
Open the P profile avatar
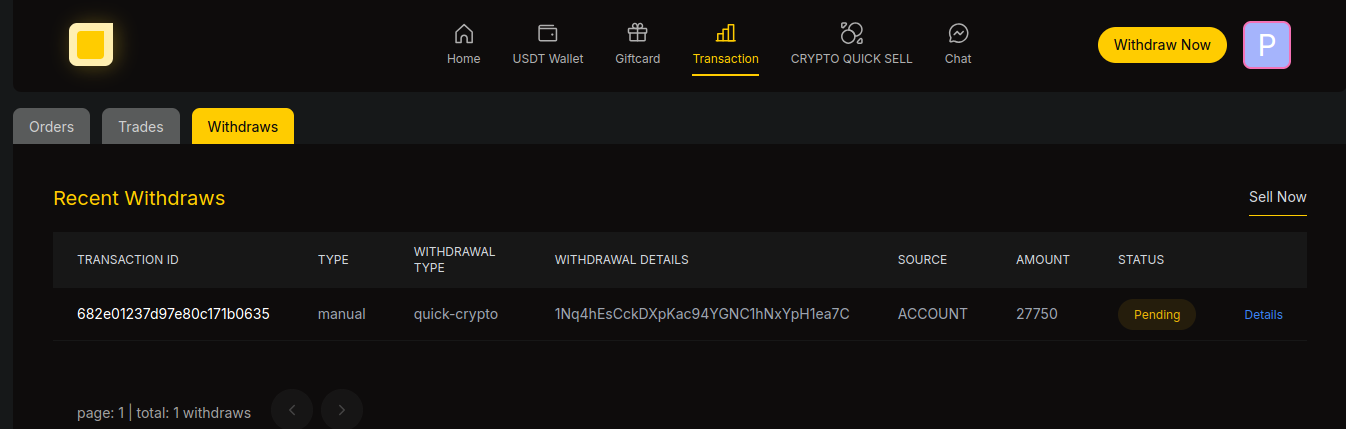[1267, 45]
